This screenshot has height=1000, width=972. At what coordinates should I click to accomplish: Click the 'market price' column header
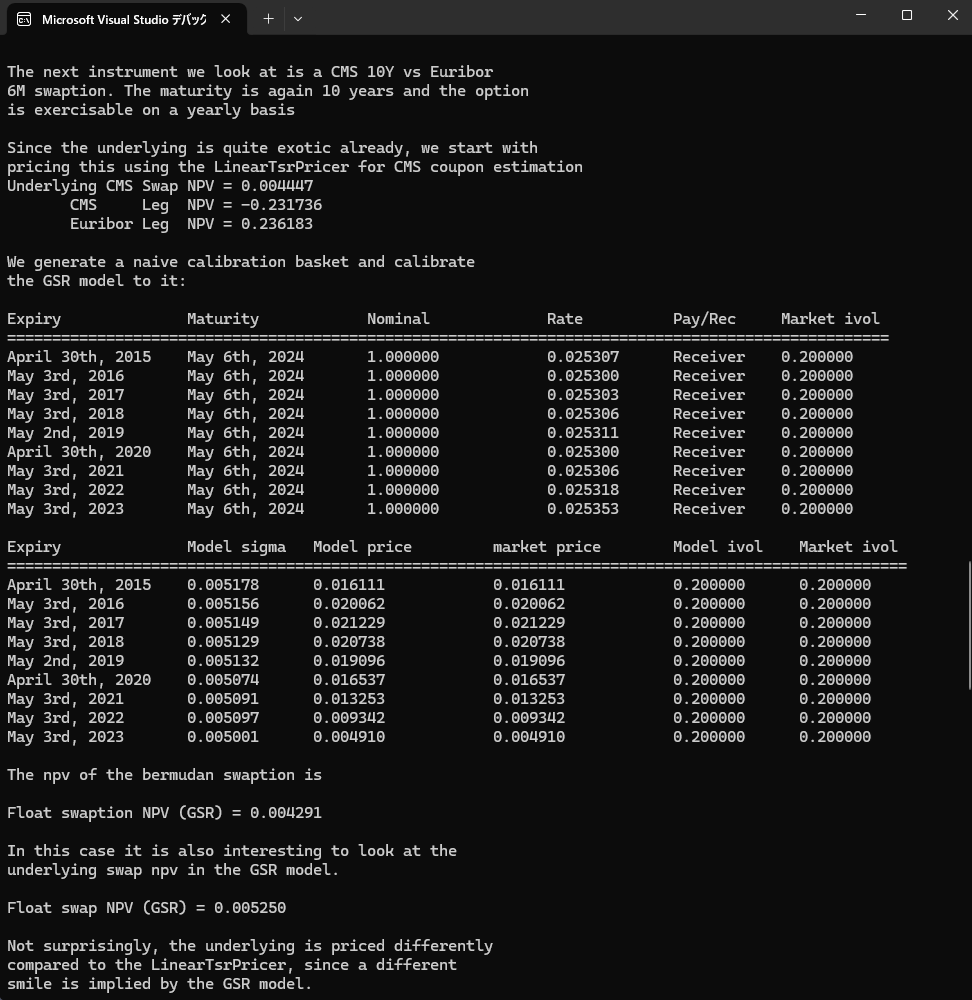547,547
